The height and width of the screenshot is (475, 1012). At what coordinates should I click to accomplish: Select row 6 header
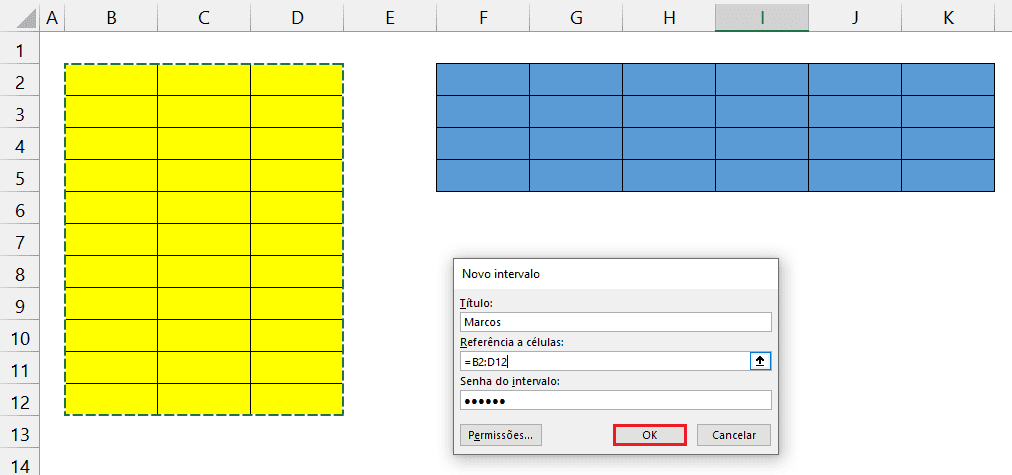(x=20, y=210)
